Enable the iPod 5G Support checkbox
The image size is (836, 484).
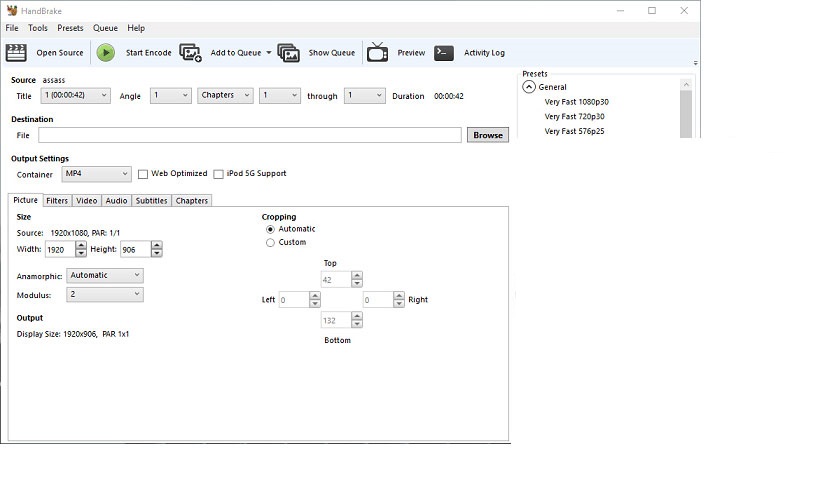[218, 174]
